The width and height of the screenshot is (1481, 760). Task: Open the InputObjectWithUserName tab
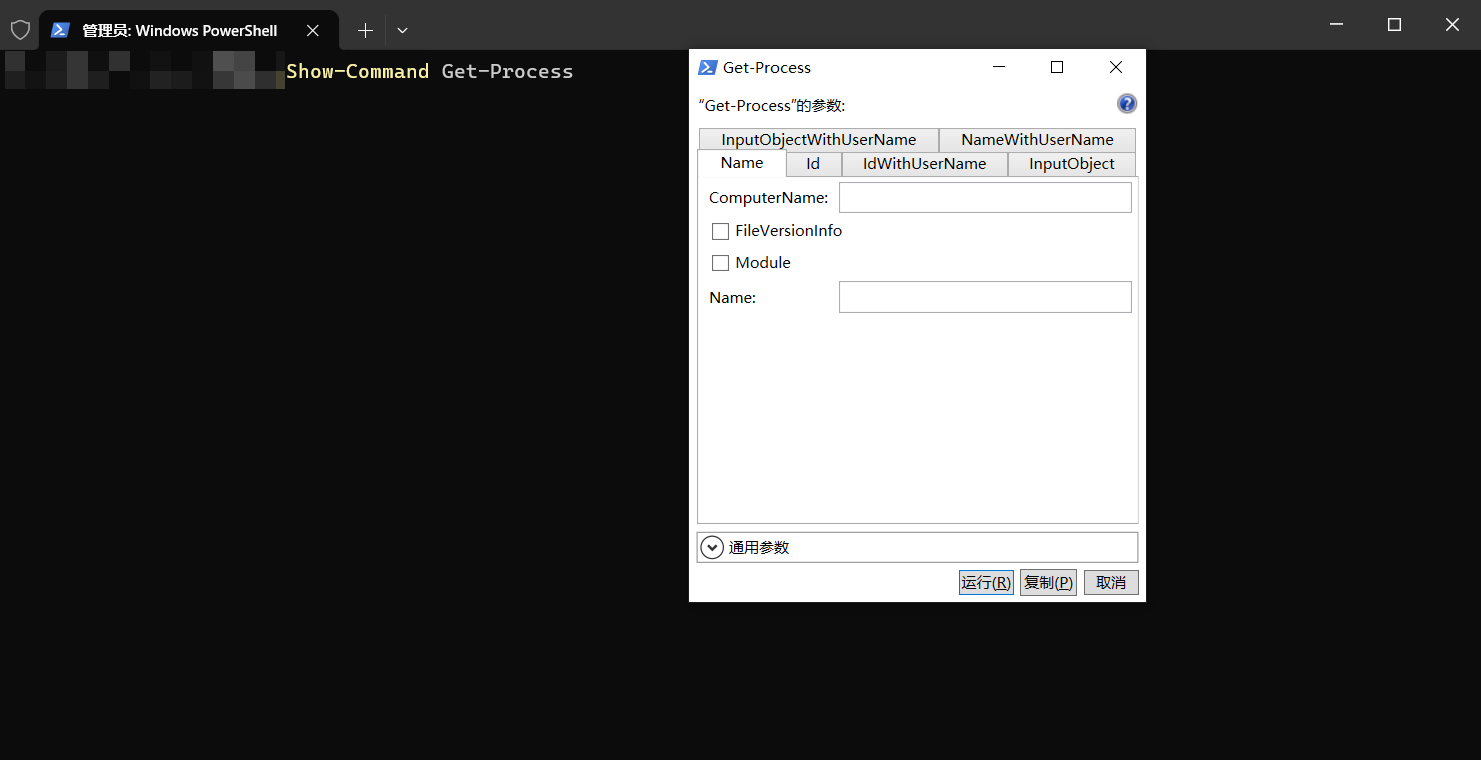click(x=818, y=140)
